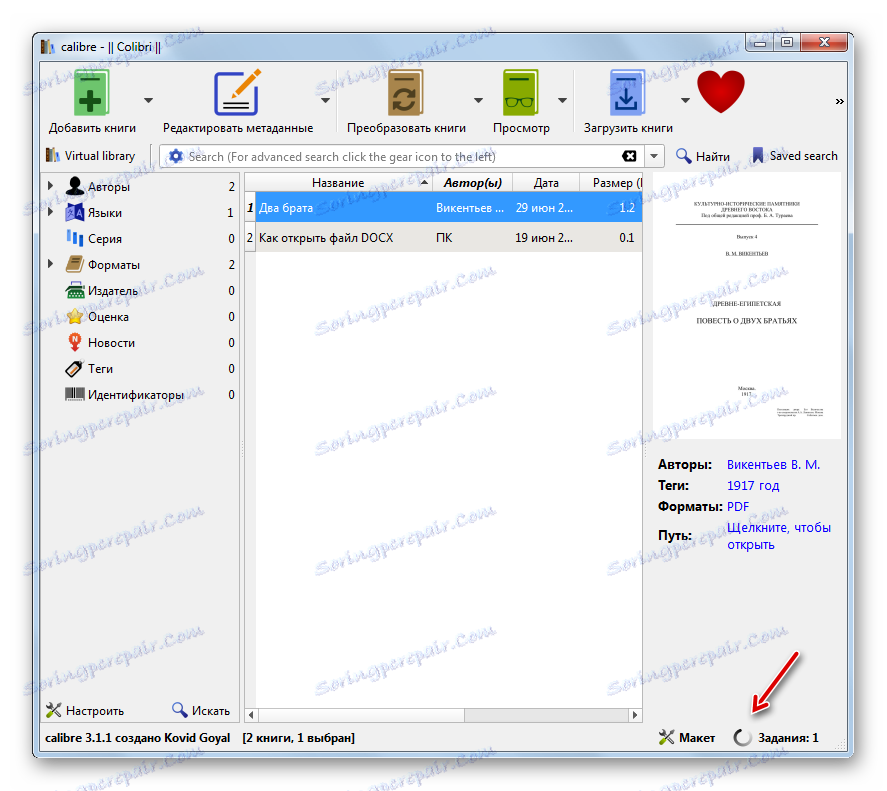
Task: Click path link Щелкните, чтобы открыть
Action: [x=778, y=536]
